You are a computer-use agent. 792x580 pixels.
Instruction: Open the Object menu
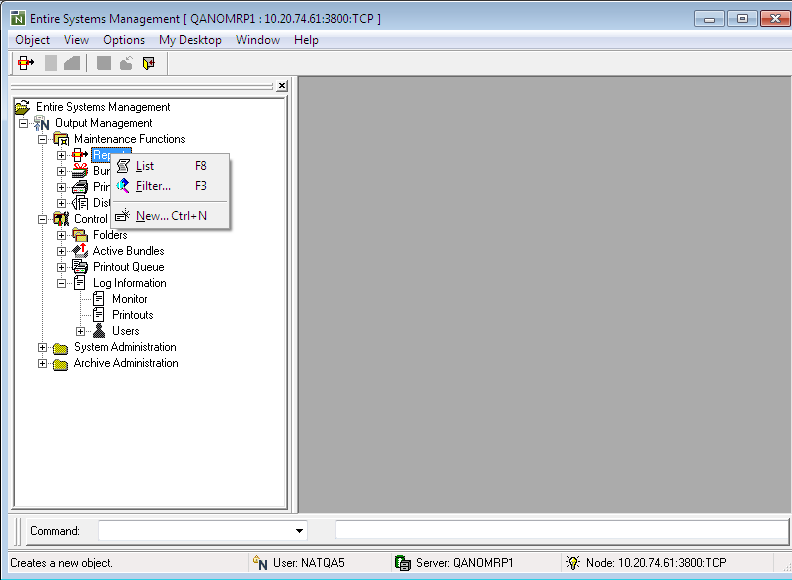(x=32, y=40)
